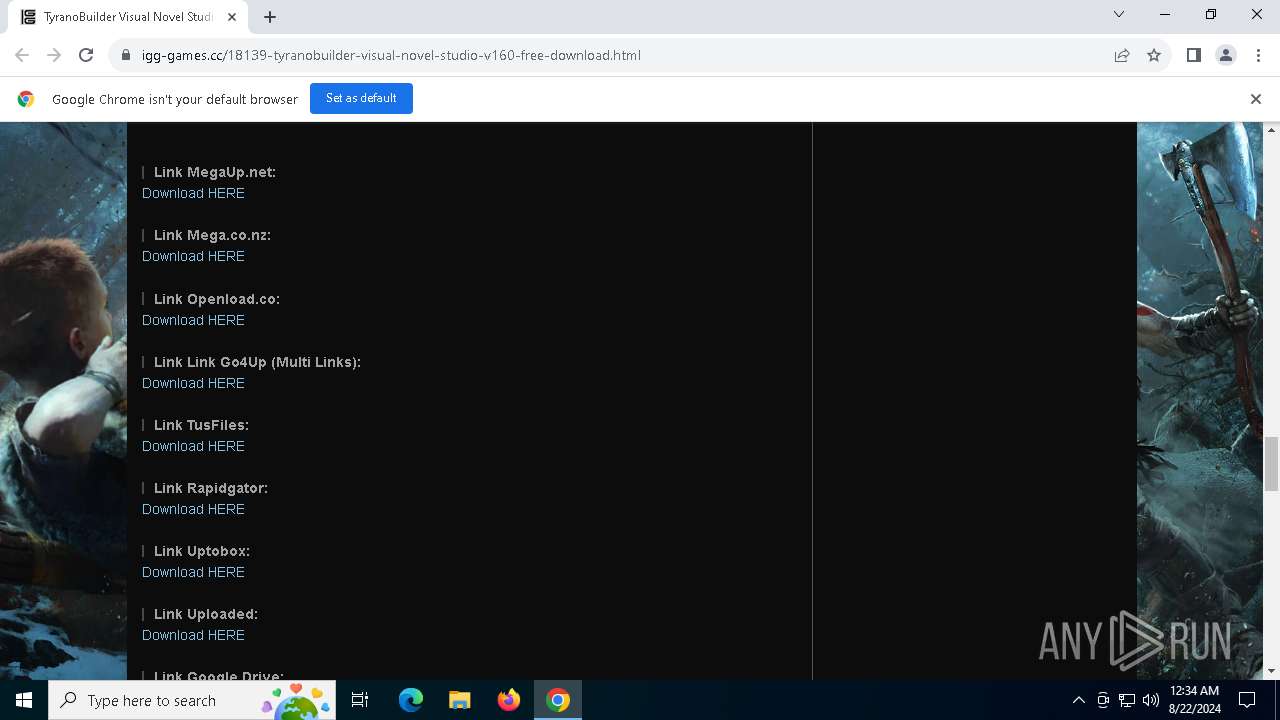Reload the page with the refresh icon
The image size is (1280, 720).
click(86, 55)
